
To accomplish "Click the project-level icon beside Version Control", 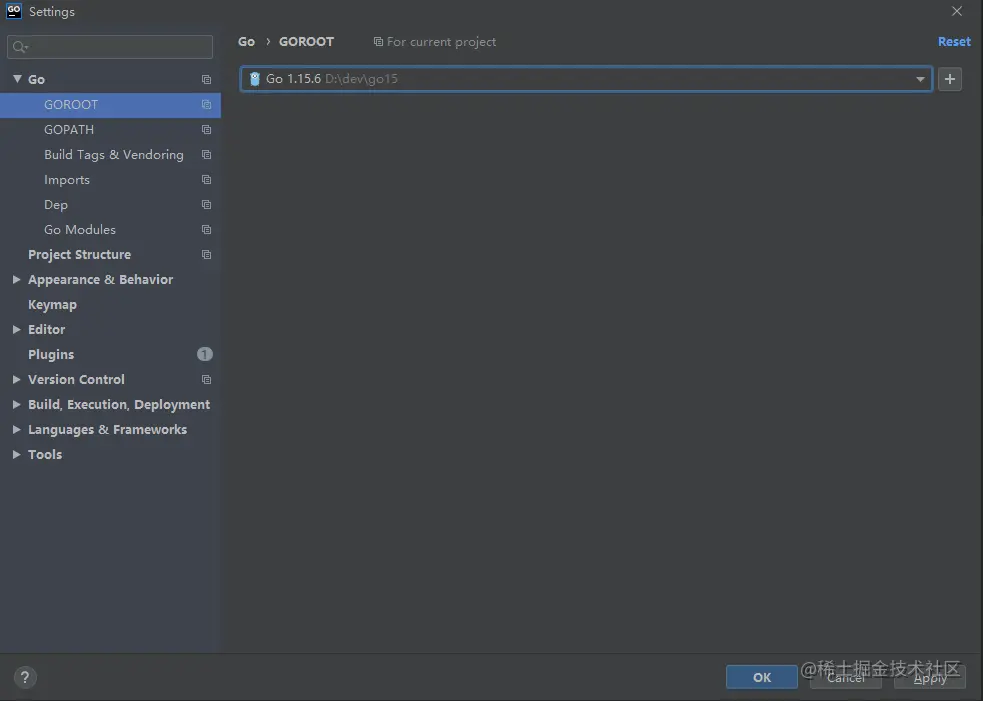I will pyautogui.click(x=206, y=380).
